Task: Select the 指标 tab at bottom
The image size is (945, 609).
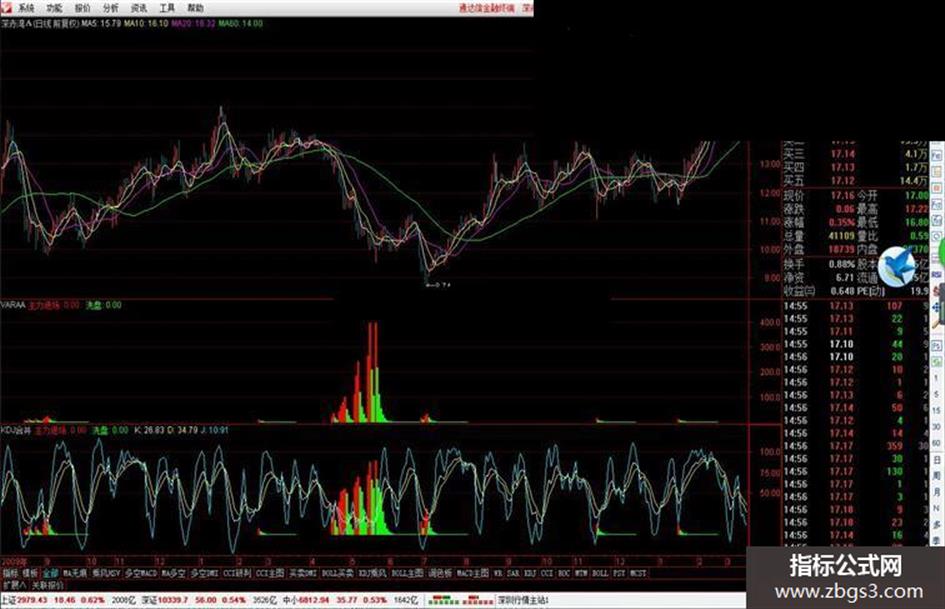Action: pos(8,573)
